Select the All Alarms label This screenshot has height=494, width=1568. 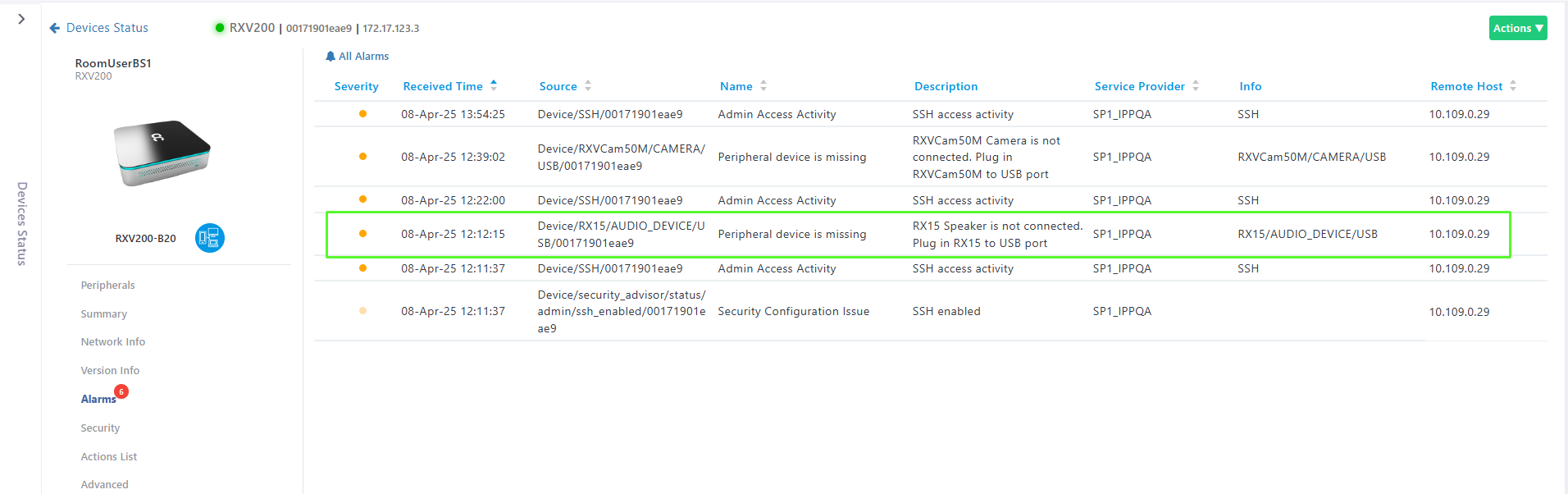click(x=363, y=56)
